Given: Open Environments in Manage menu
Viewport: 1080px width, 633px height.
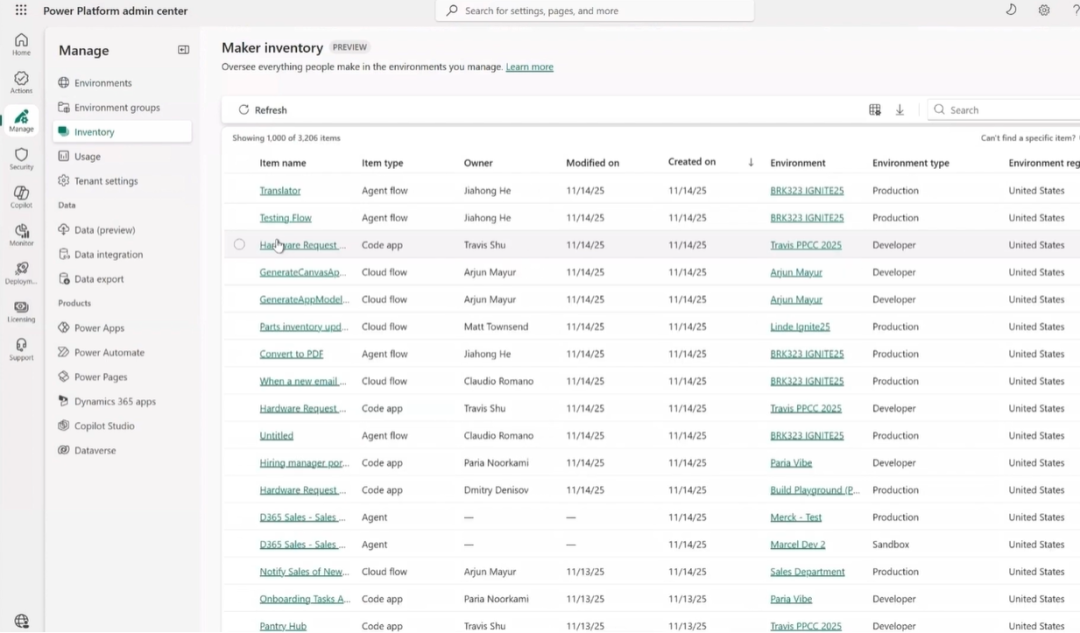Looking at the screenshot, I should tap(103, 83).
